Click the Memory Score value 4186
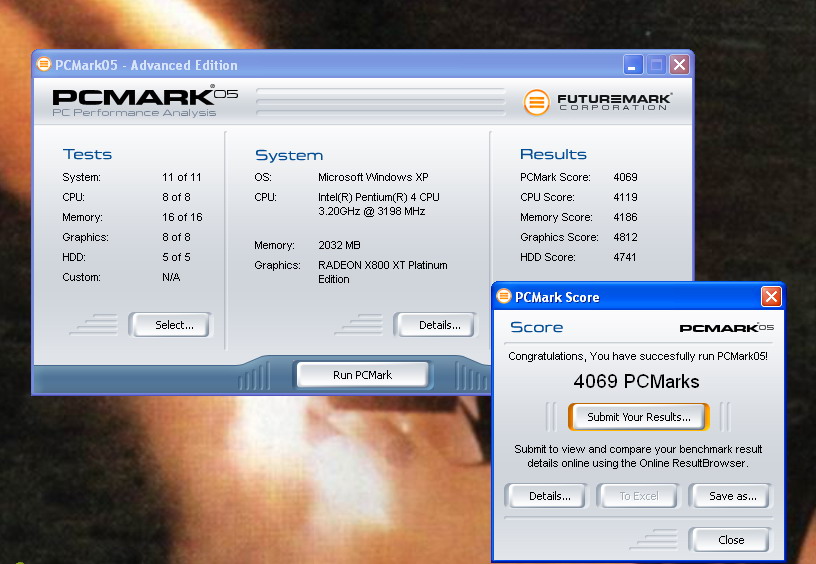This screenshot has height=564, width=816. click(626, 217)
